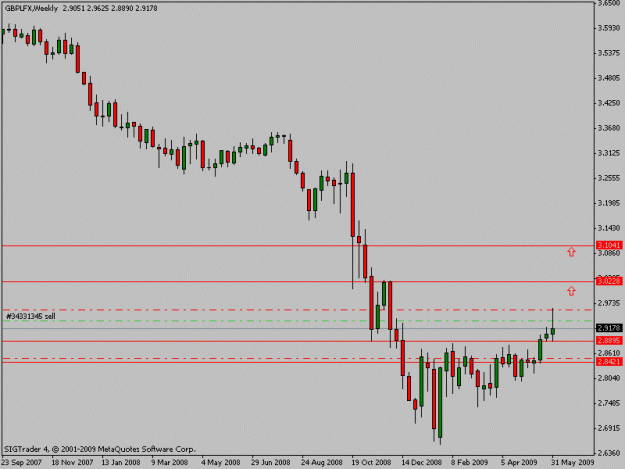This screenshot has height=469, width=625.
Task: Click the 13 Jan 2008 date label
Action: coord(121,462)
